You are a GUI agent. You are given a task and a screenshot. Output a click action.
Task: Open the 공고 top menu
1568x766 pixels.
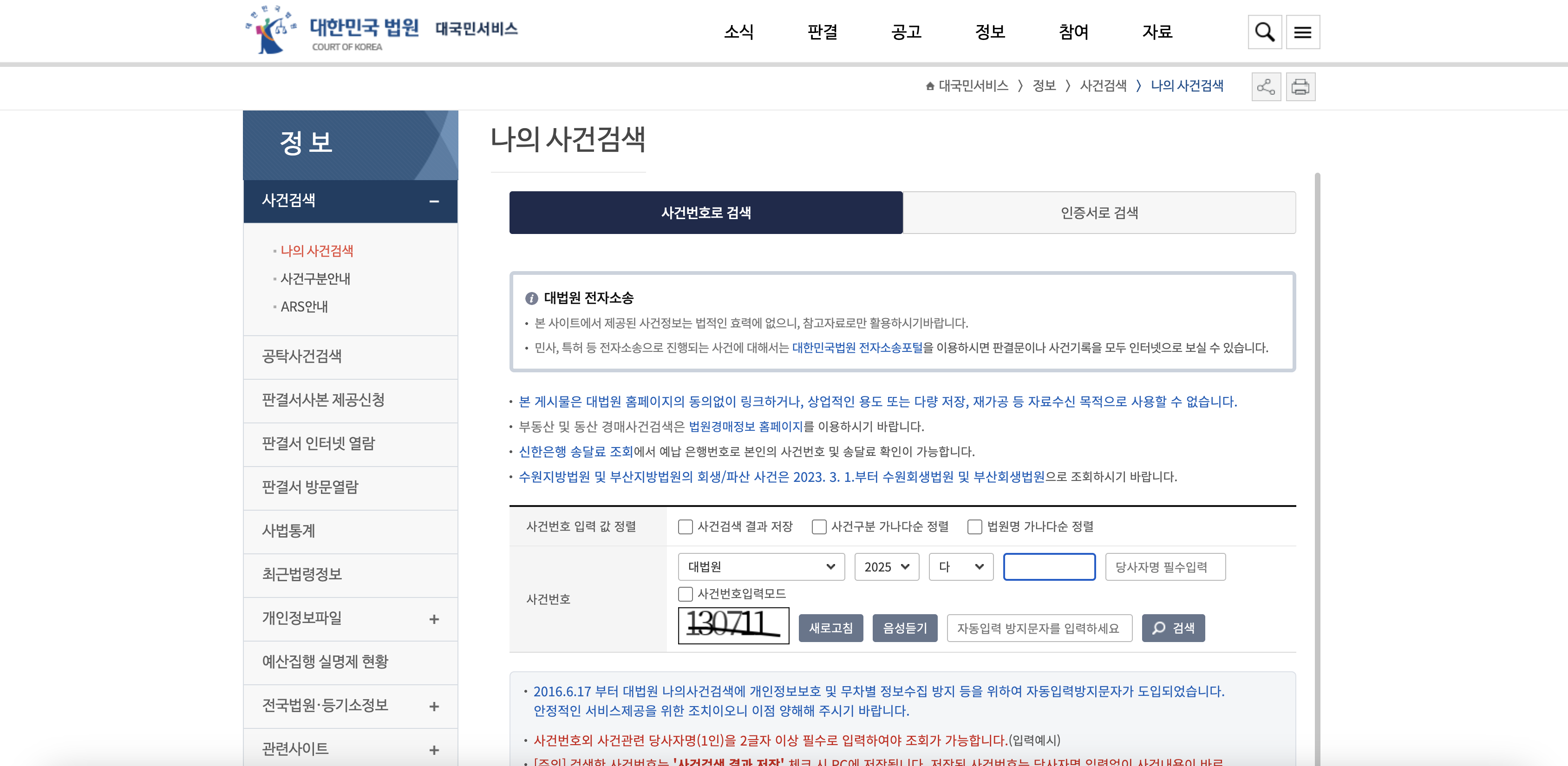(x=906, y=32)
